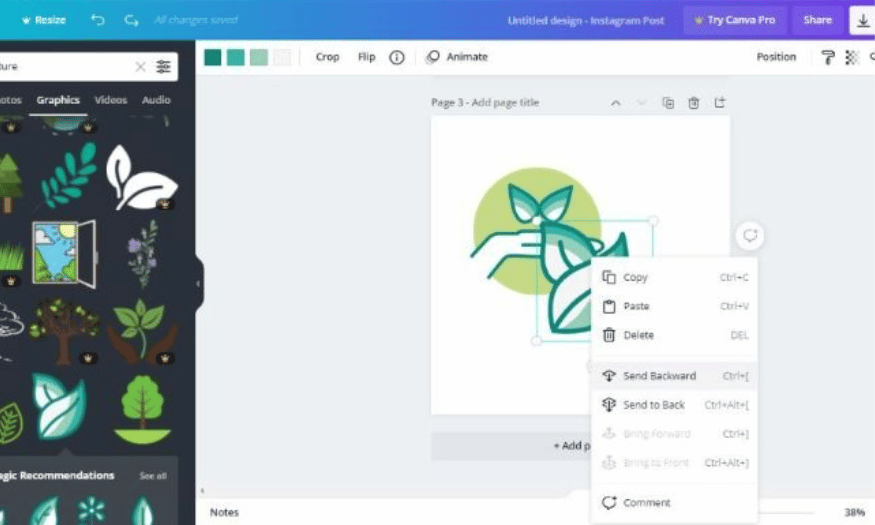Open the transparency checkerboard icon

pyautogui.click(x=852, y=57)
